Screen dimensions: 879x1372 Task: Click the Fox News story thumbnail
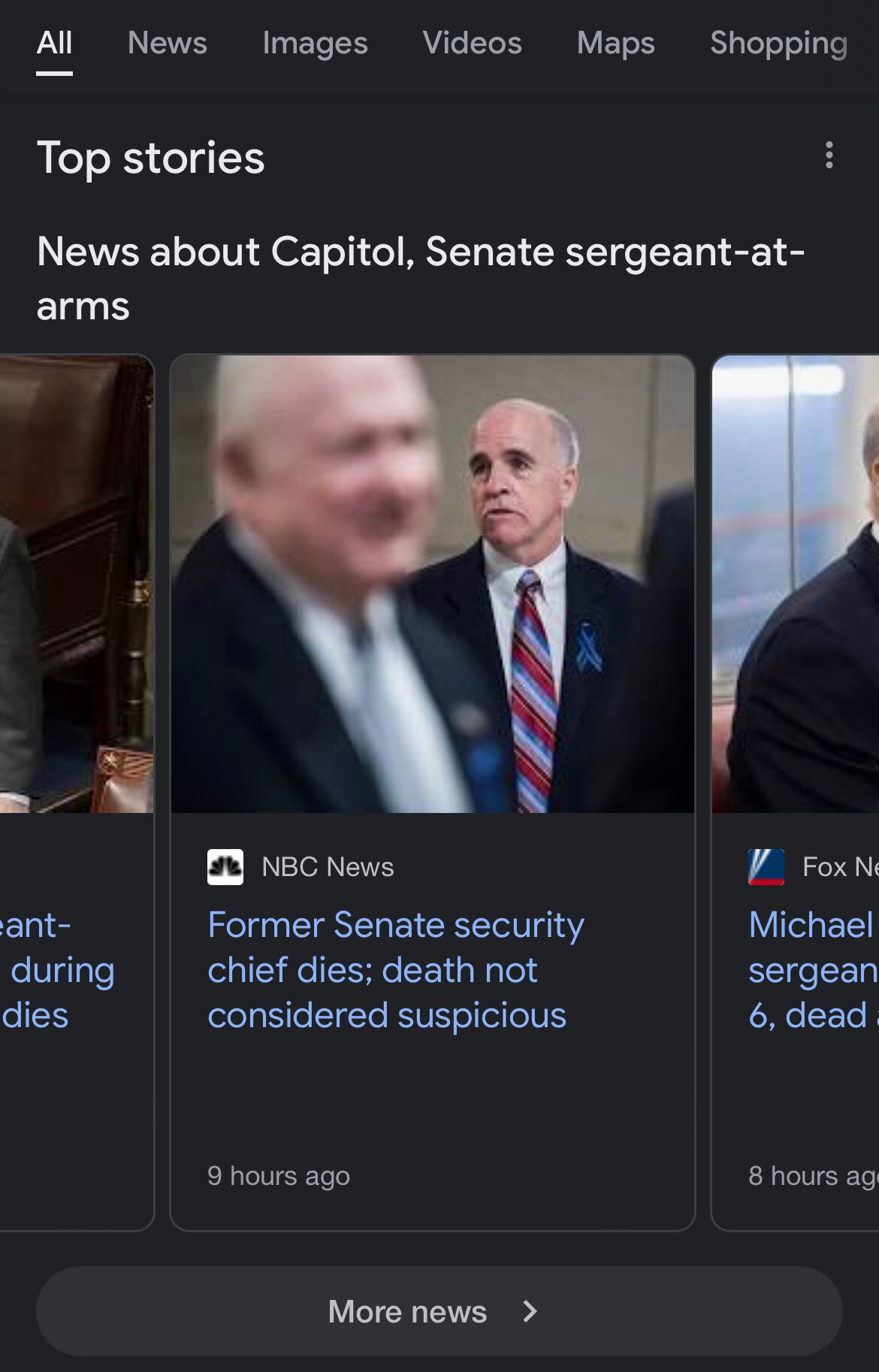coord(795,584)
